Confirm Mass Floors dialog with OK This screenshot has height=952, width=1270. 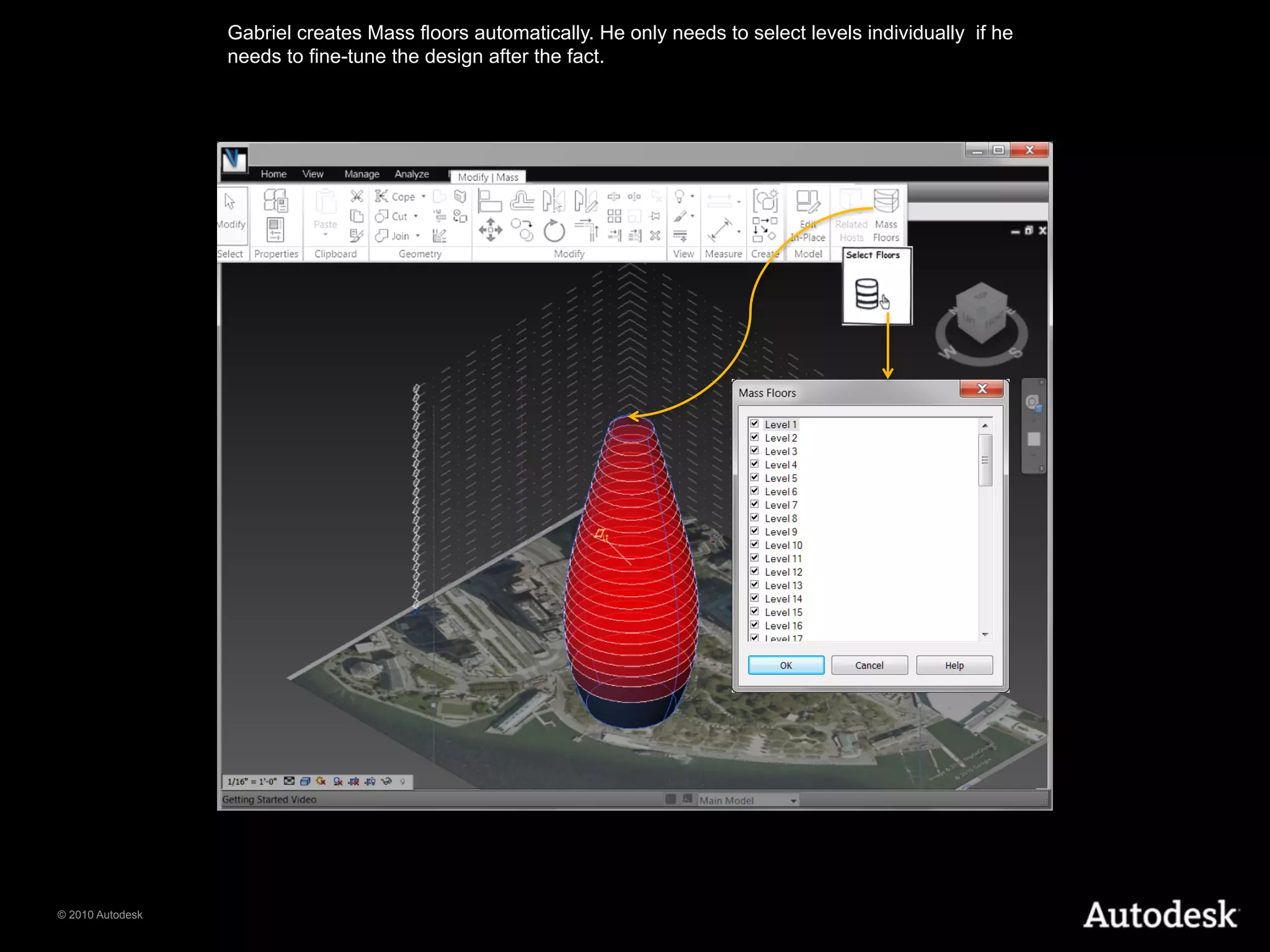coord(786,665)
